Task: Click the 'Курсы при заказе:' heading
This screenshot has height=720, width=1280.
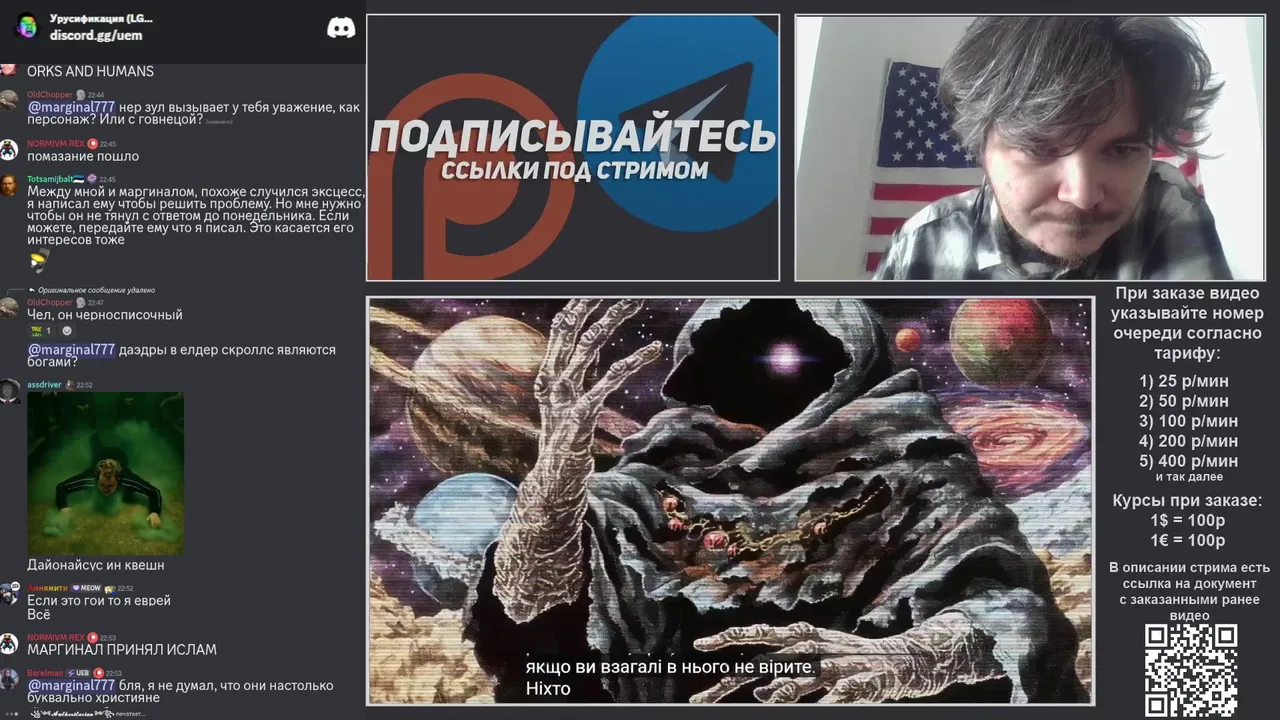Action: tap(1187, 501)
